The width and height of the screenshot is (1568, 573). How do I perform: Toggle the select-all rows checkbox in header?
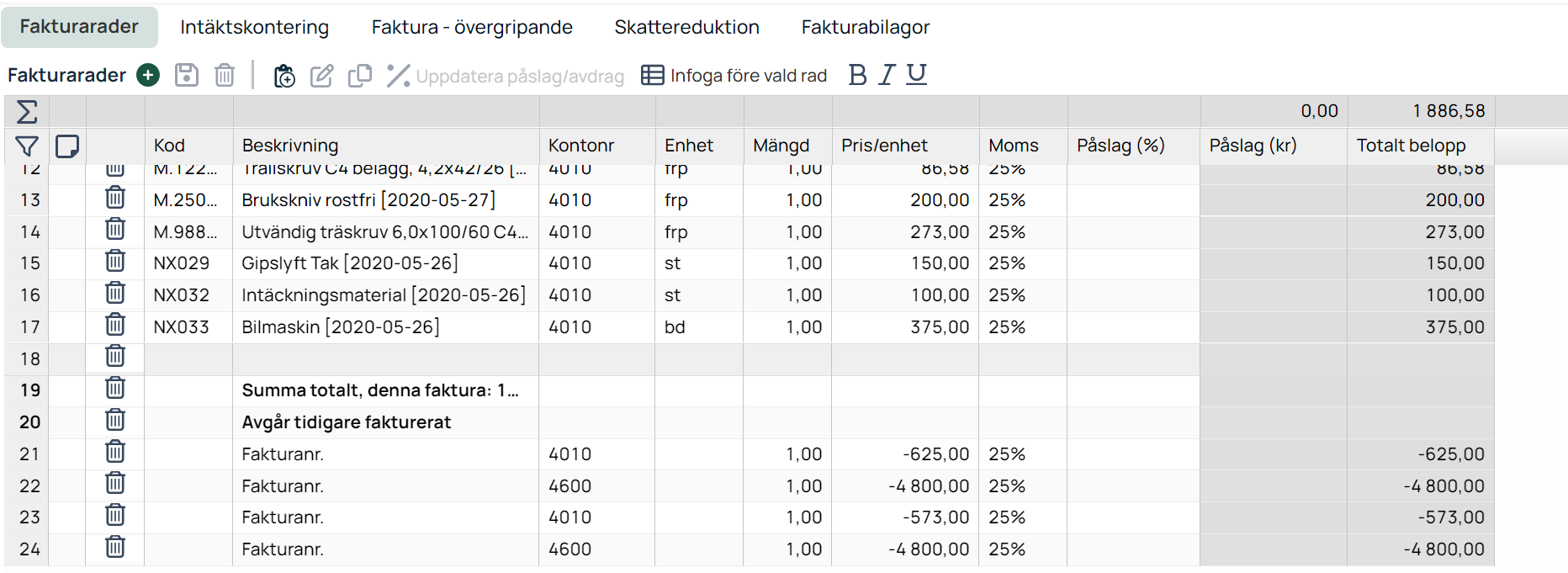67,146
